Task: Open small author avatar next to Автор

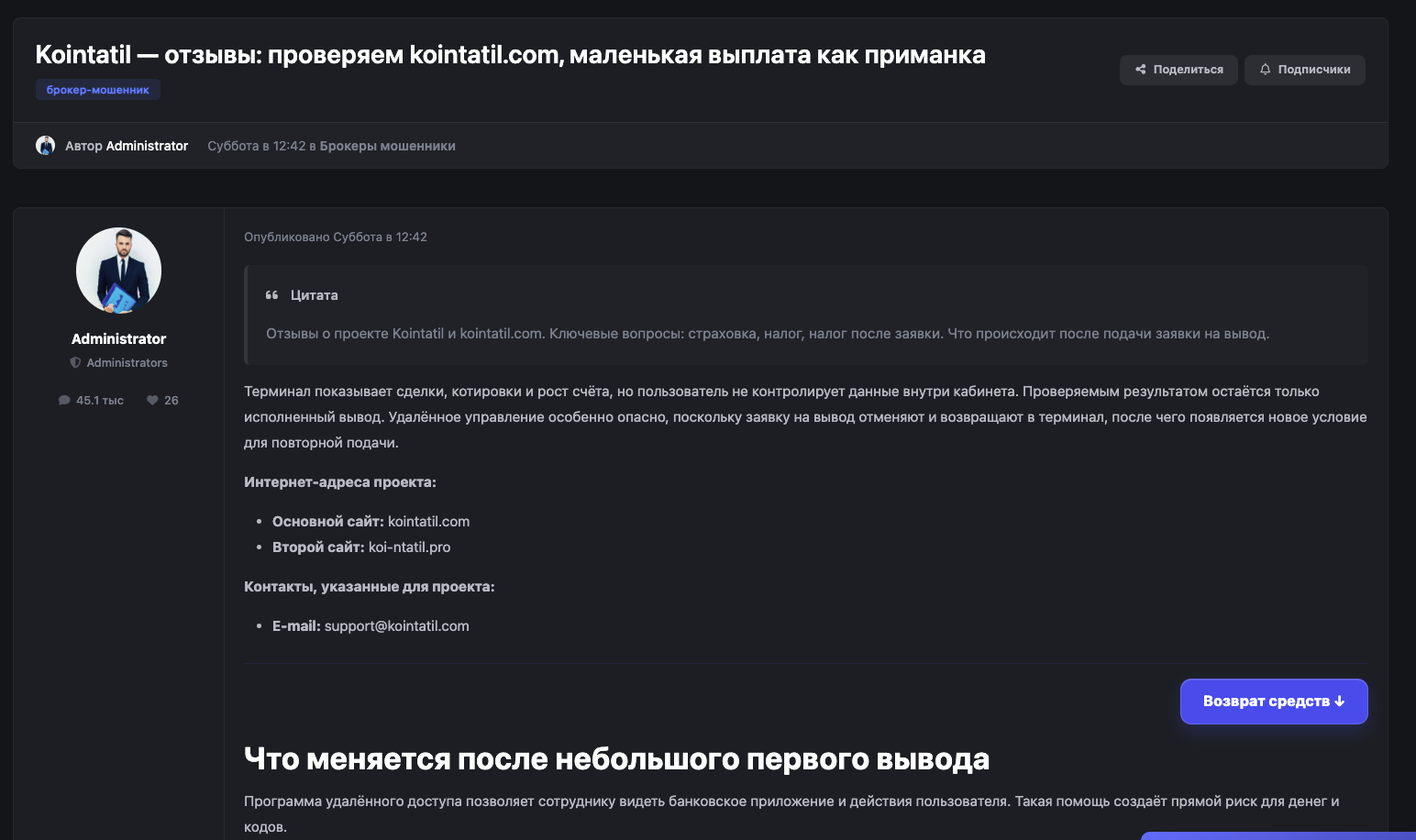Action: click(45, 146)
